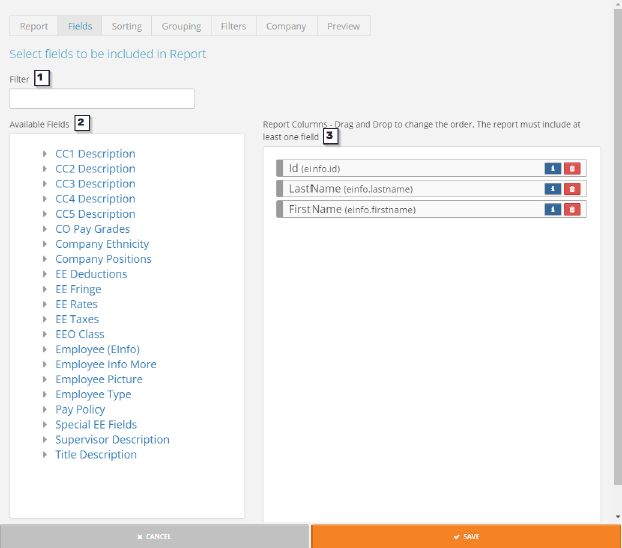Click the Cancel button
Viewport: 622px width, 548px height.
(154, 537)
